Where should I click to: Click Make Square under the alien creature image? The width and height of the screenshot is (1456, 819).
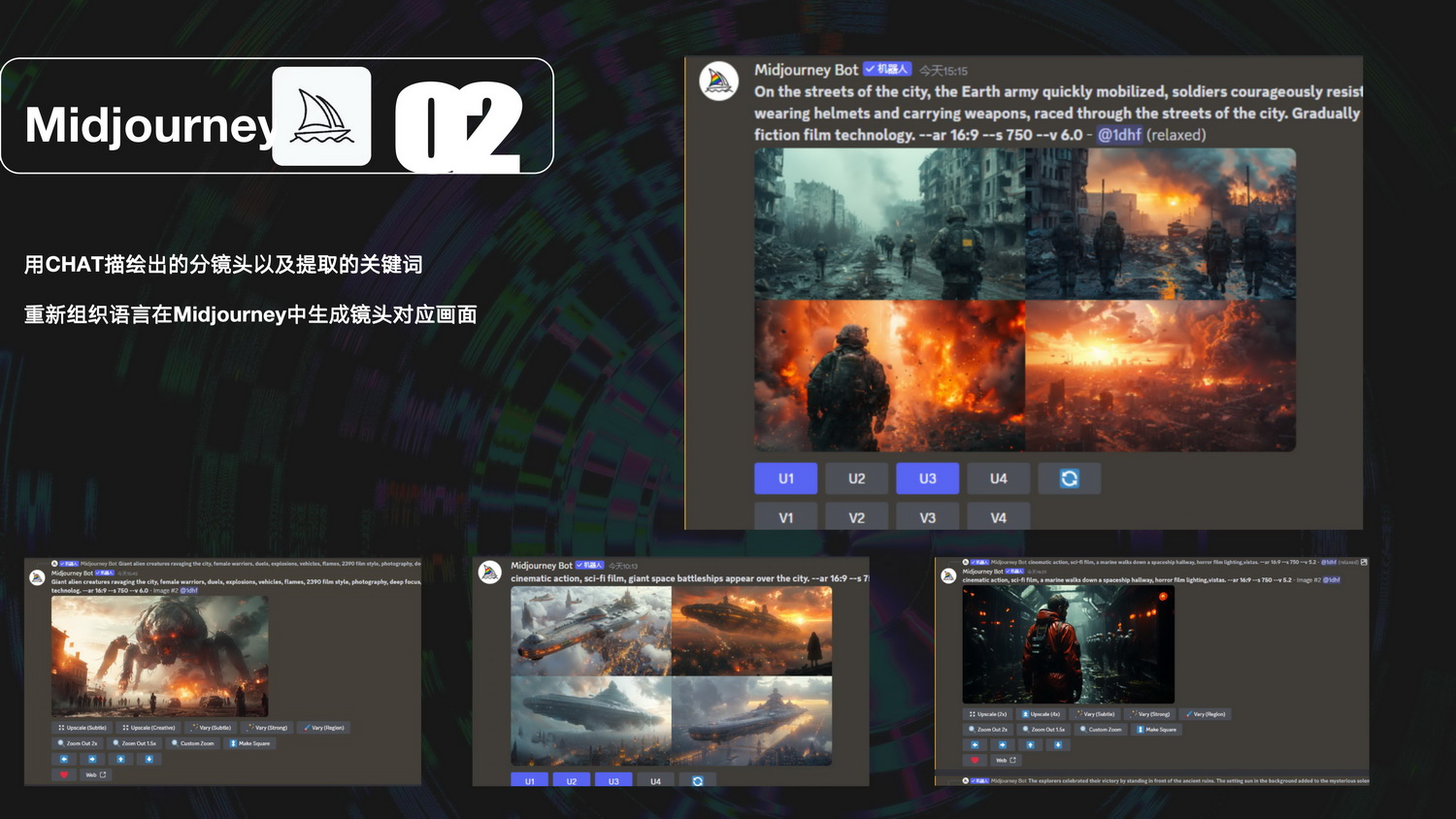249,743
